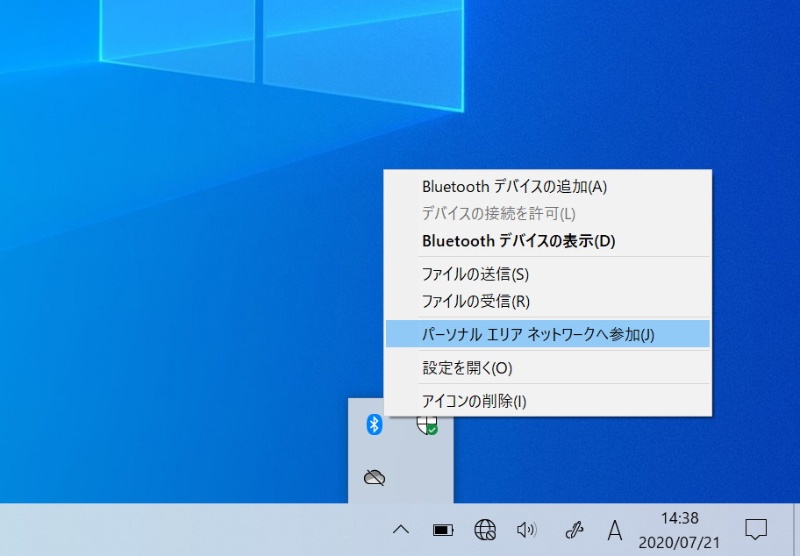Viewport: 800px width, 556px height.
Task: Open the volume speaker icon
Action: [527, 529]
